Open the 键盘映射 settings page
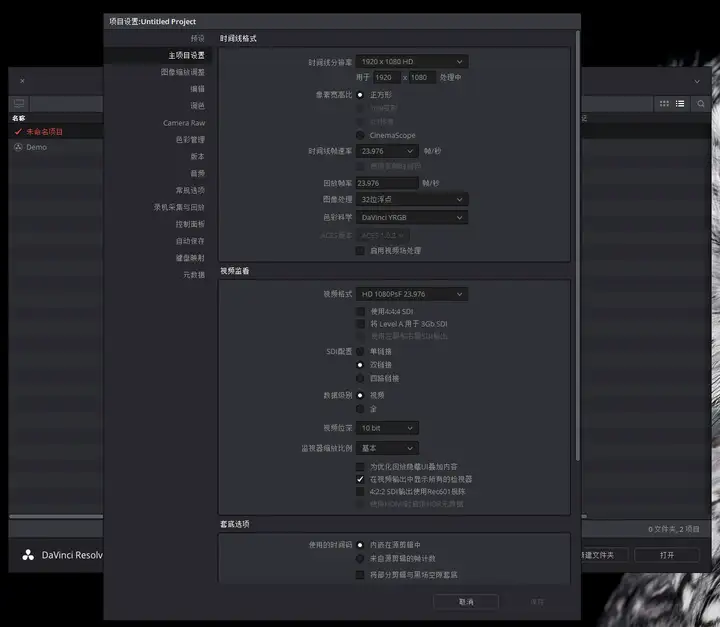This screenshot has width=720, height=627. tap(190, 258)
